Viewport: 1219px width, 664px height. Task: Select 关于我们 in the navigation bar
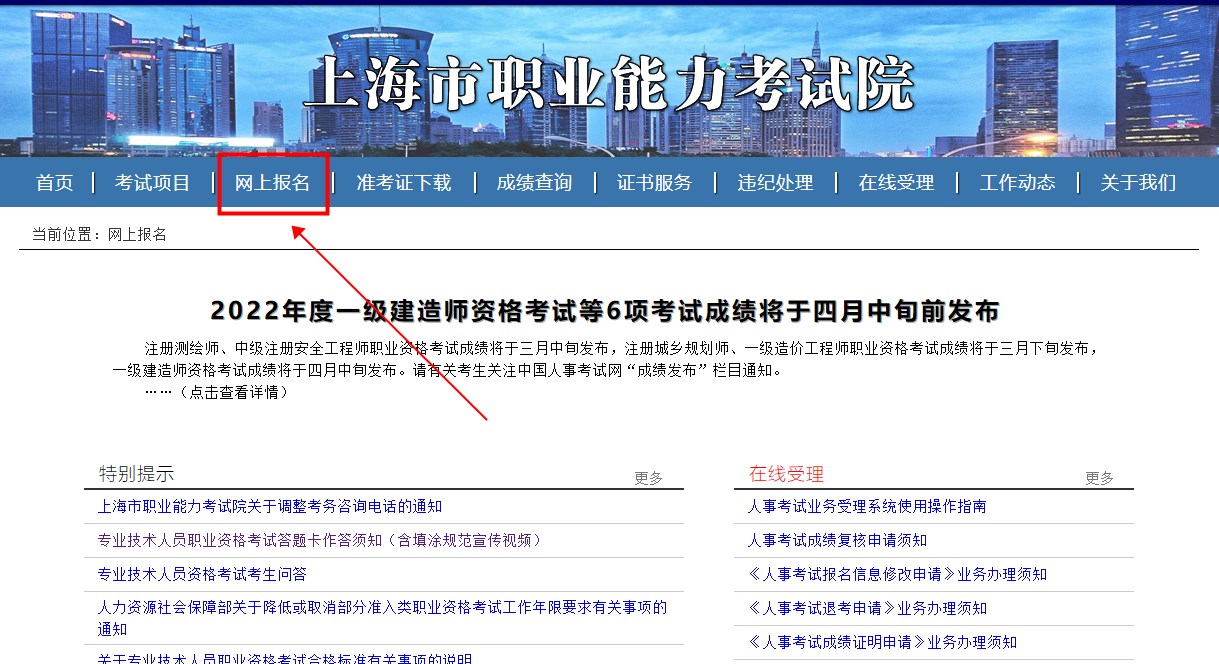[x=1137, y=183]
